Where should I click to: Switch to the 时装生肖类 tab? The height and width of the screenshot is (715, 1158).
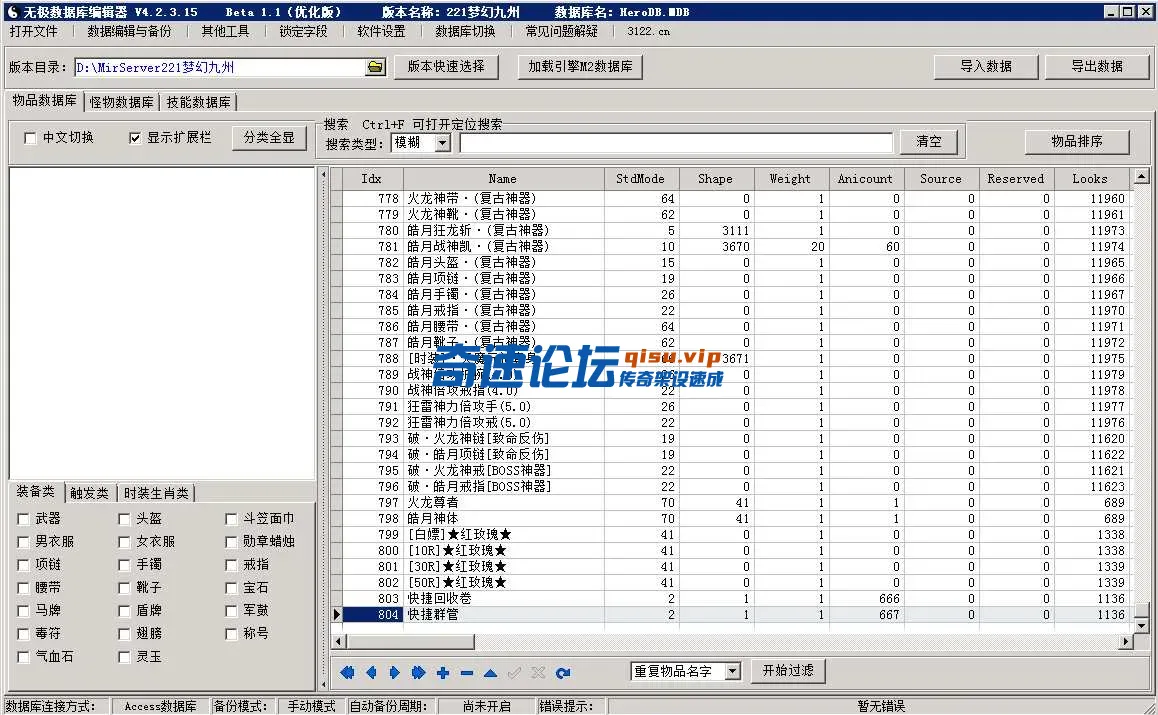click(156, 493)
